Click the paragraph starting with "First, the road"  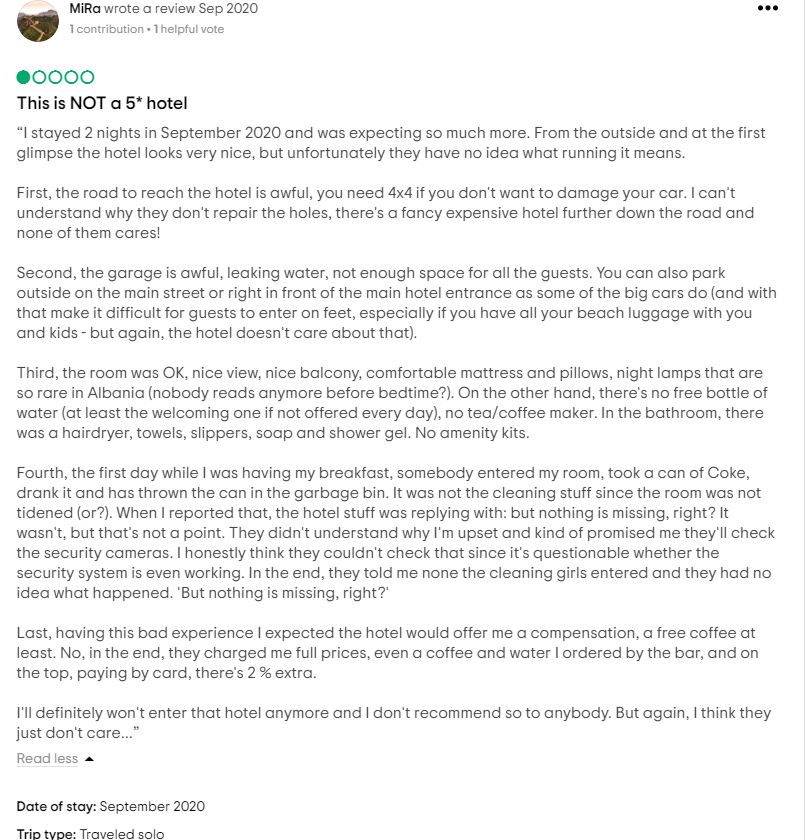tap(385, 213)
